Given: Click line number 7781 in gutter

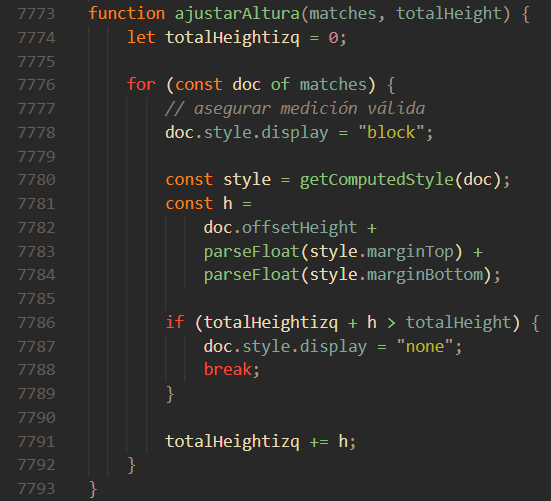Looking at the screenshot, I should pos(36,204).
